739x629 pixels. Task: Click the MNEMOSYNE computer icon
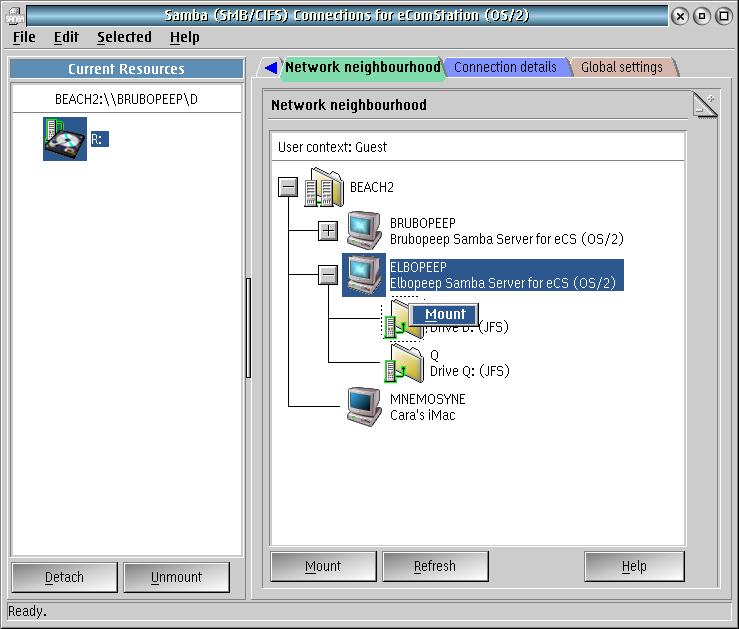[364, 407]
